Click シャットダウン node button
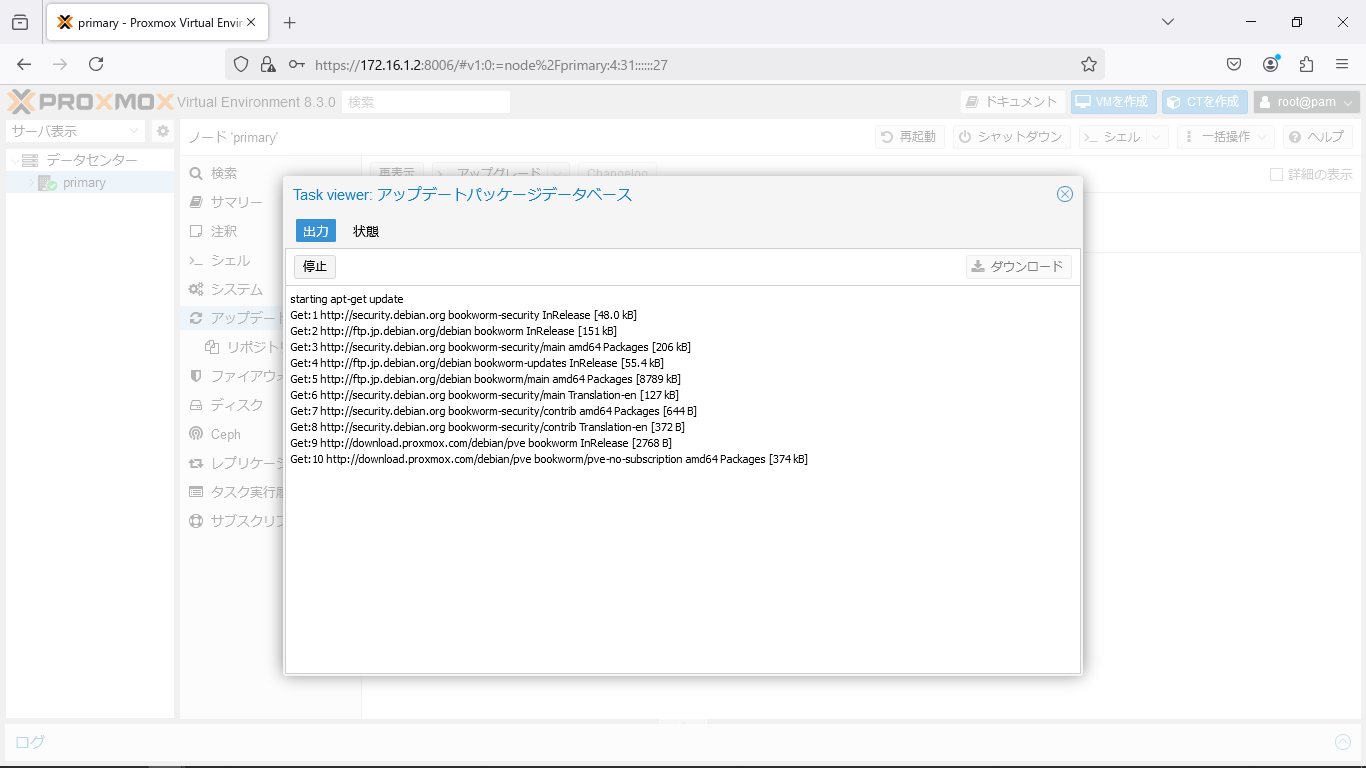 click(1011, 137)
